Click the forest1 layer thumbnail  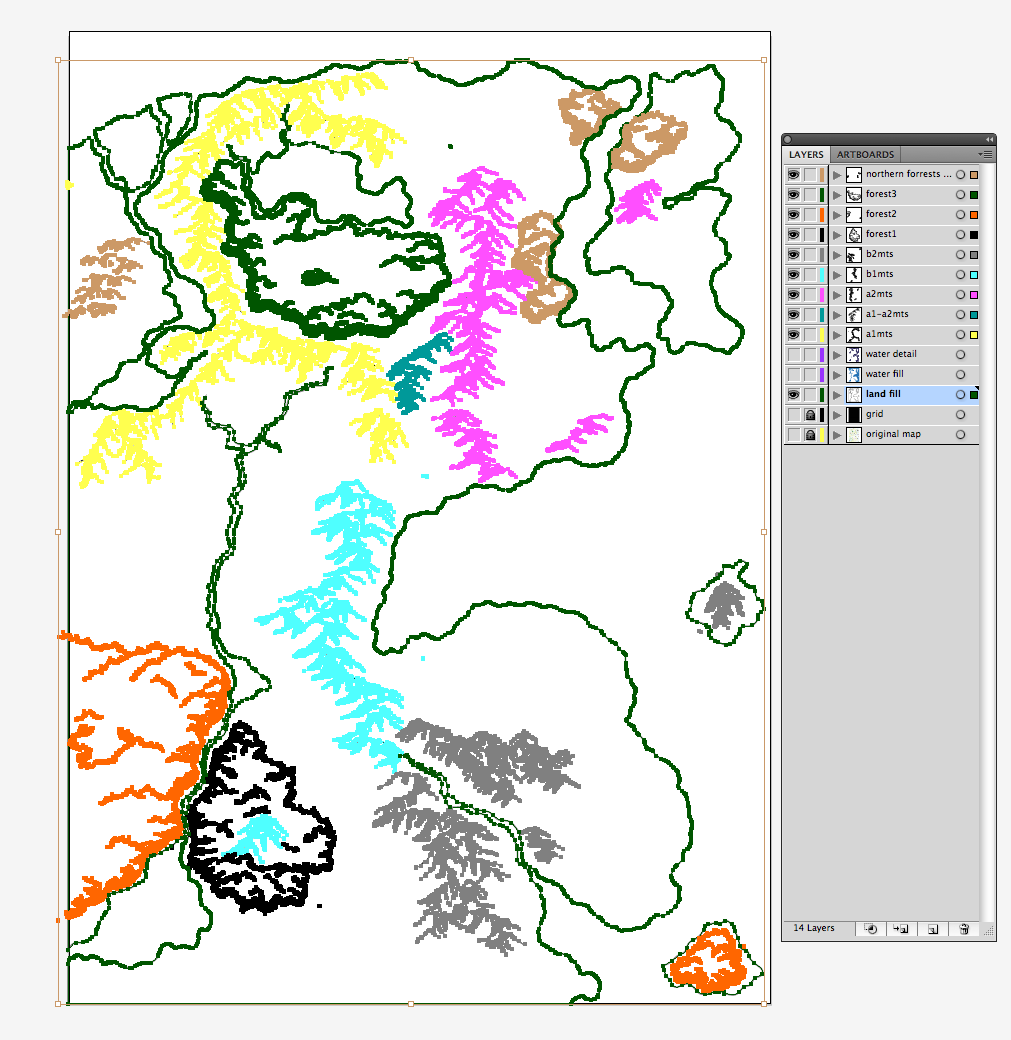[854, 234]
